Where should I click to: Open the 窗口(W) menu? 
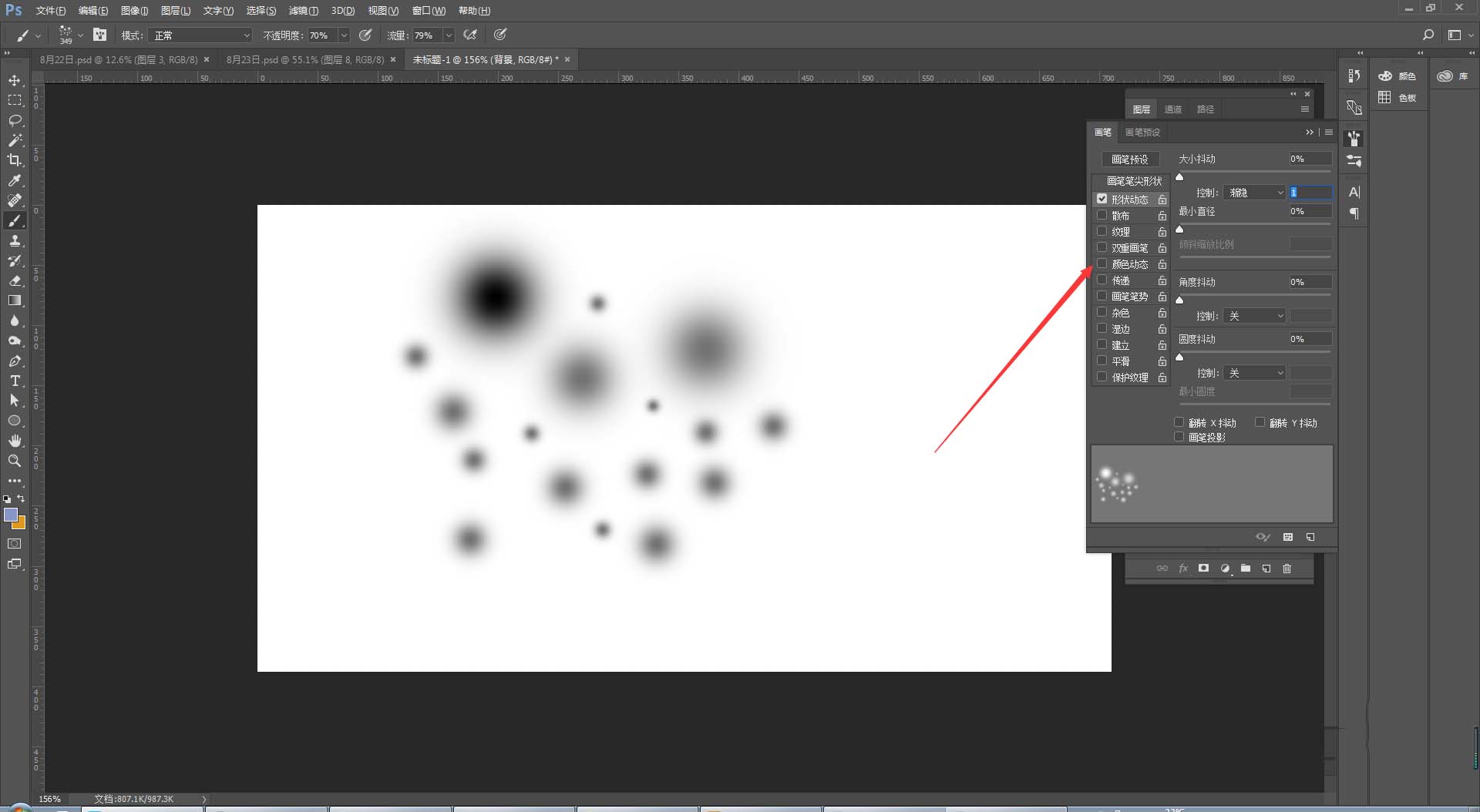[x=429, y=11]
